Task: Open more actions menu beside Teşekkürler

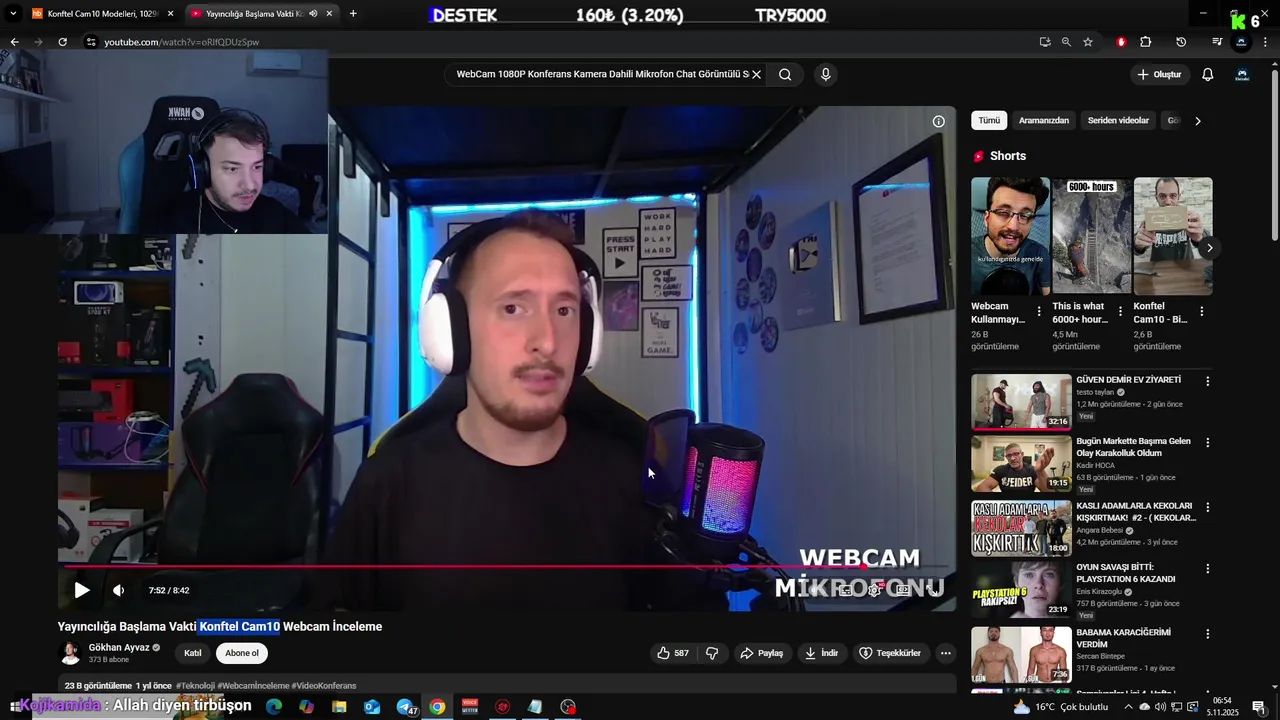Action: [x=945, y=653]
